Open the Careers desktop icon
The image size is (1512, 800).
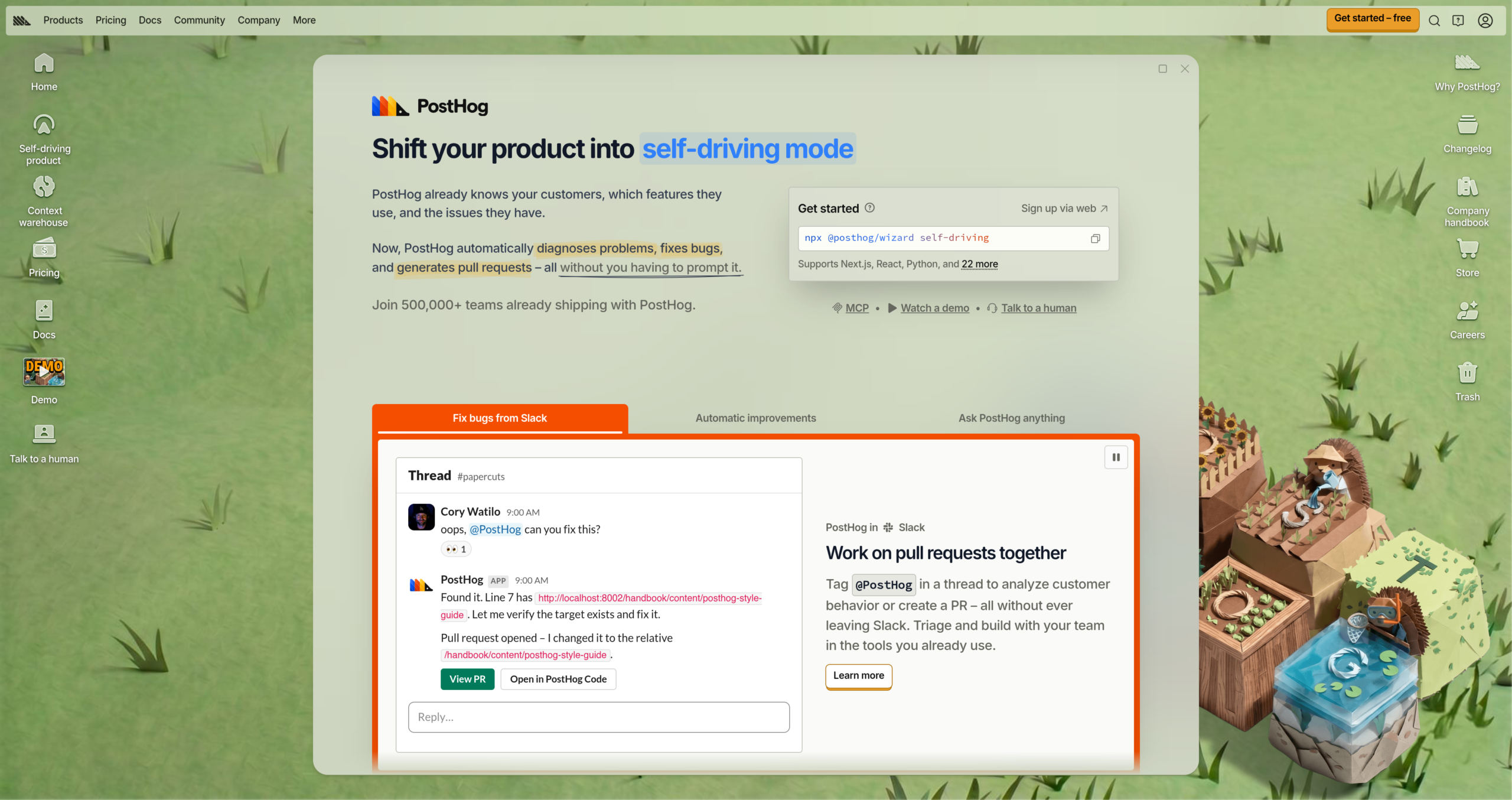tap(1467, 320)
